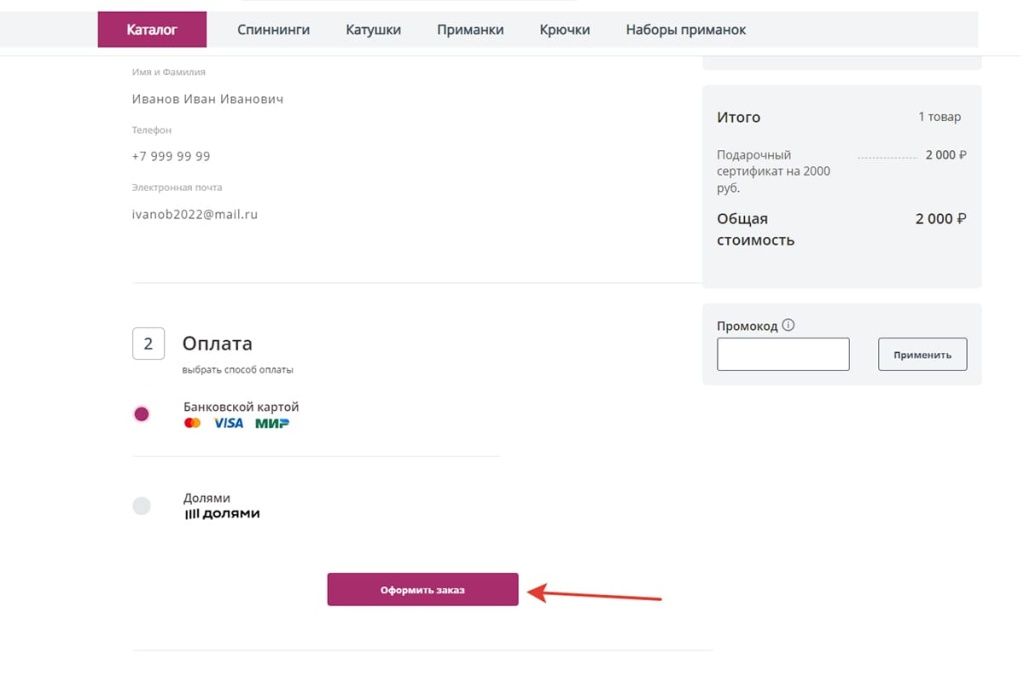Click the Mastercard payment logo
Viewport: 1024px width, 682px height.
192,423
